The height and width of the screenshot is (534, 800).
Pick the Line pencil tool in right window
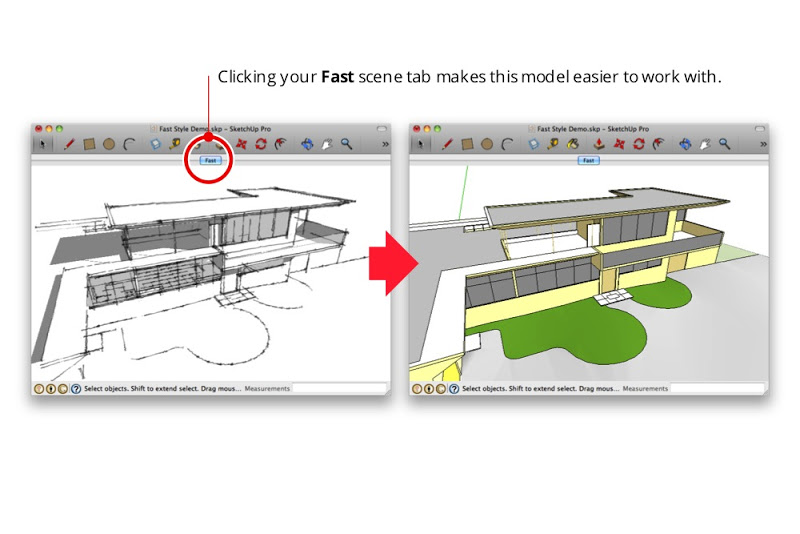[447, 144]
